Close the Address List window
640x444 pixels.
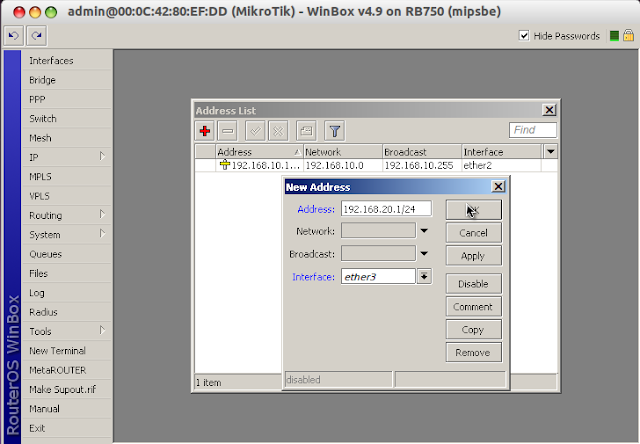point(549,110)
